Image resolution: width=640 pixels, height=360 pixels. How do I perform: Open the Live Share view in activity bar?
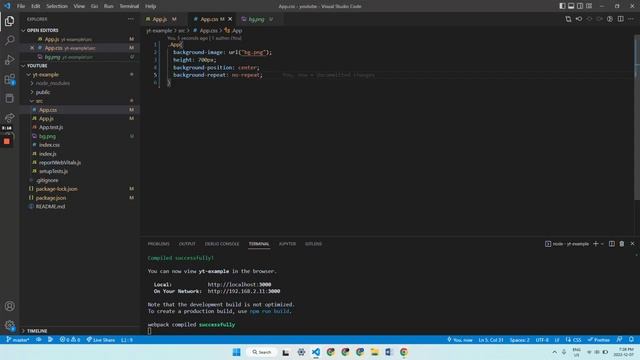coord(9,118)
